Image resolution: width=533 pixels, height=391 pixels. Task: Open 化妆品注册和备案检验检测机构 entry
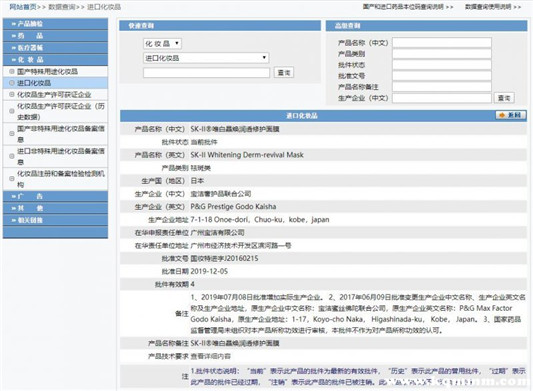tap(61, 179)
